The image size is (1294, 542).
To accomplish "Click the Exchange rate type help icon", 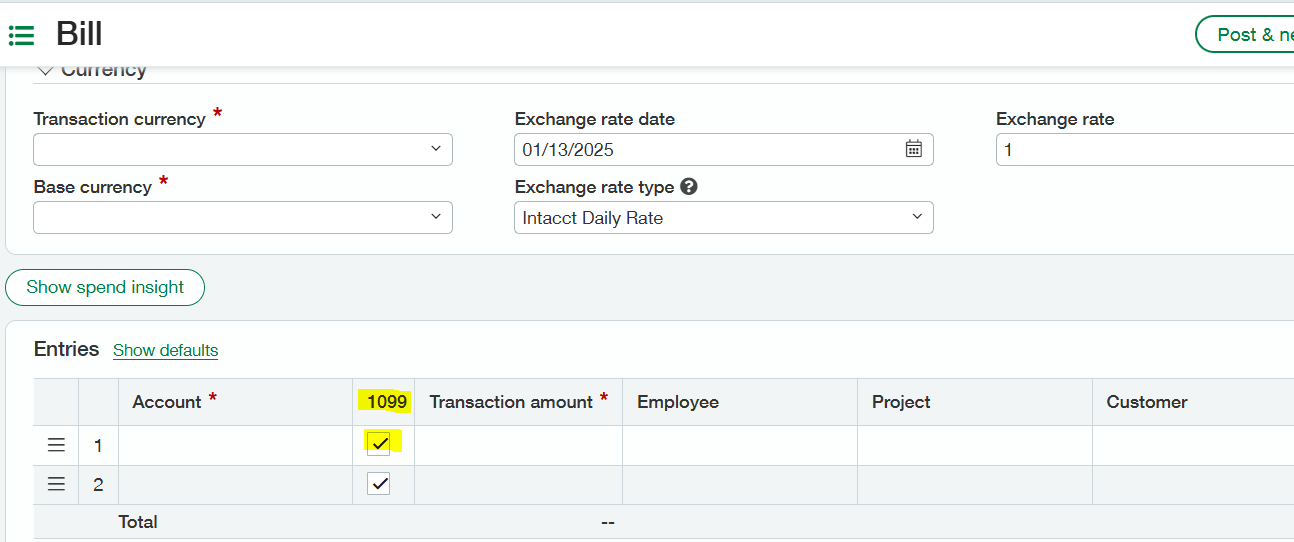I will pos(688,187).
